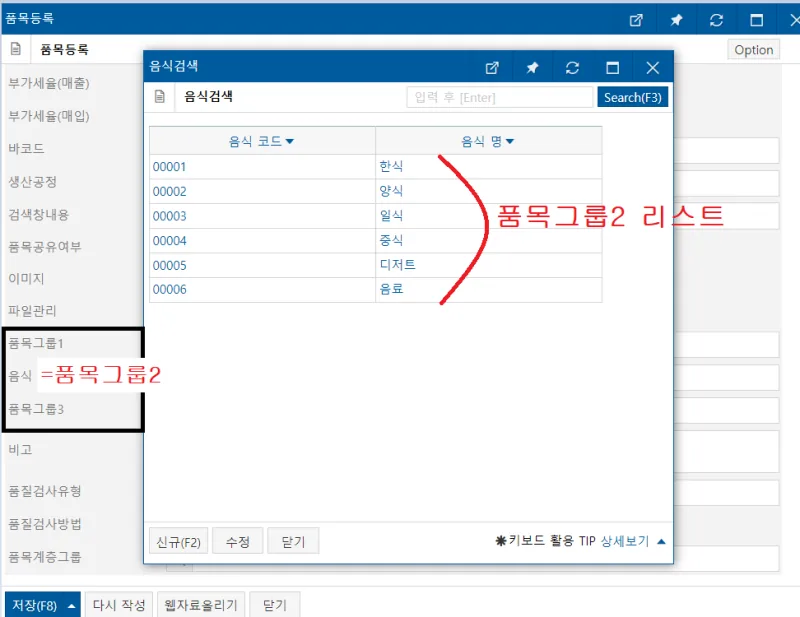Click 신규(F2) button in dialog
The height and width of the screenshot is (617, 800).
tap(179, 541)
